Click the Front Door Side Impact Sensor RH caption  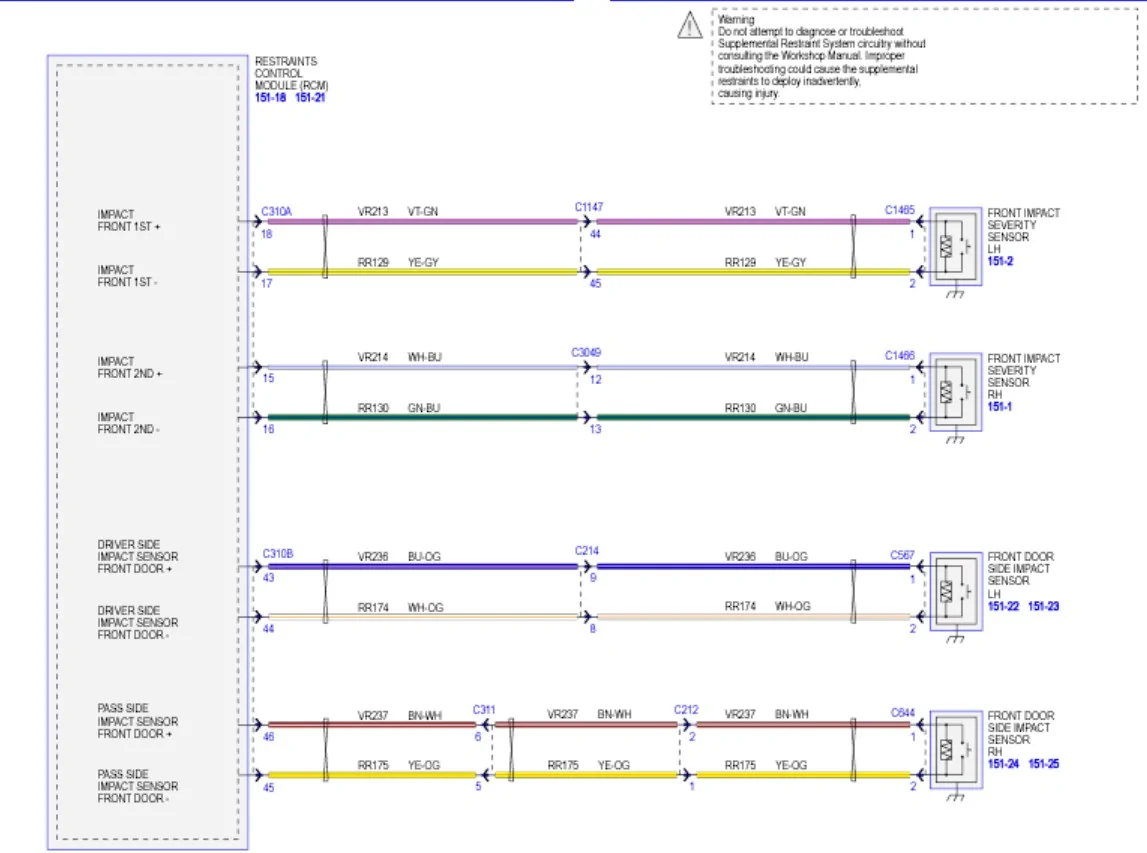coord(1020,734)
